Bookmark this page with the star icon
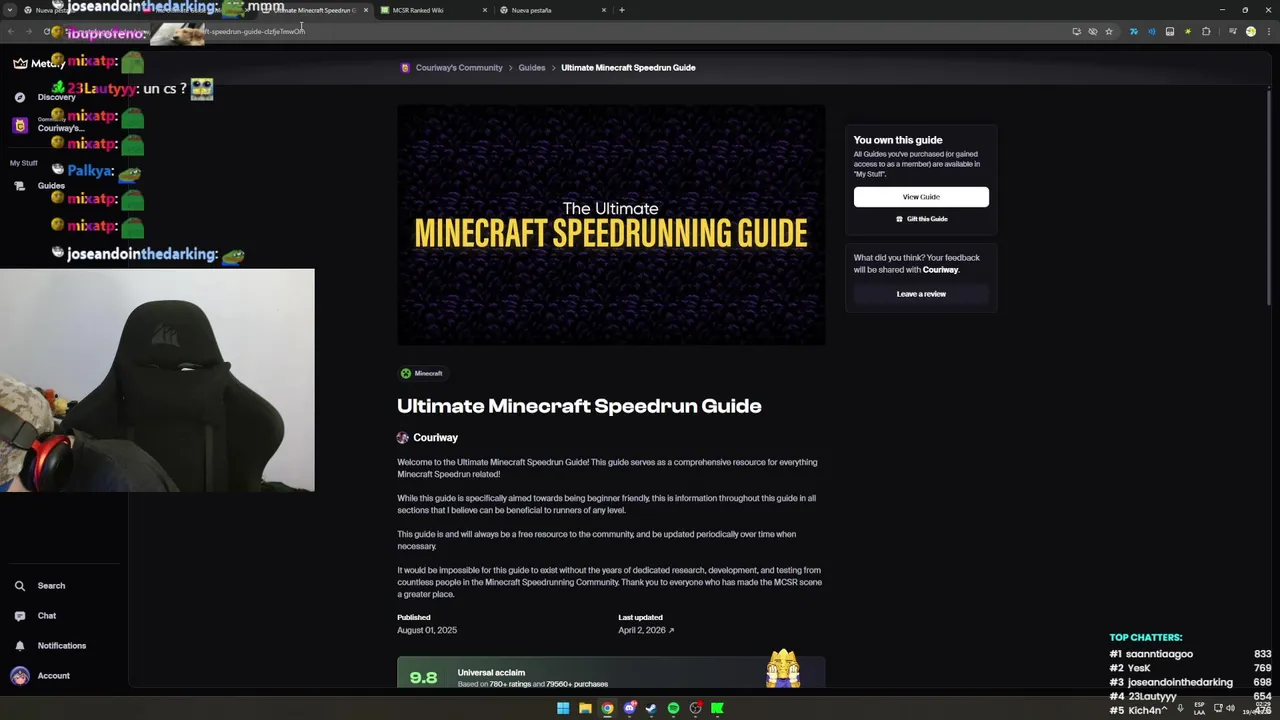1280x720 pixels. (1109, 31)
